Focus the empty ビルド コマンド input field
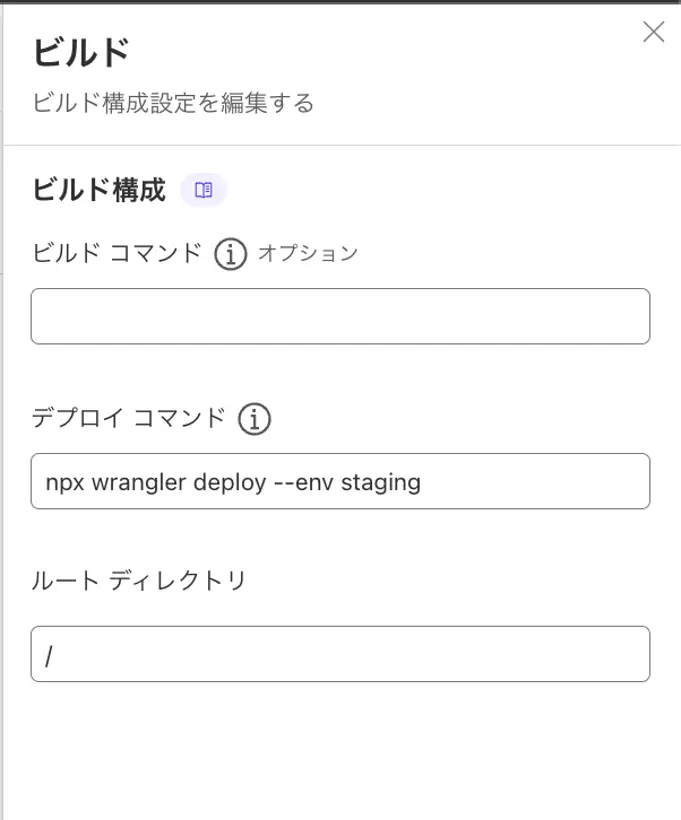This screenshot has height=820, width=681. [340, 316]
